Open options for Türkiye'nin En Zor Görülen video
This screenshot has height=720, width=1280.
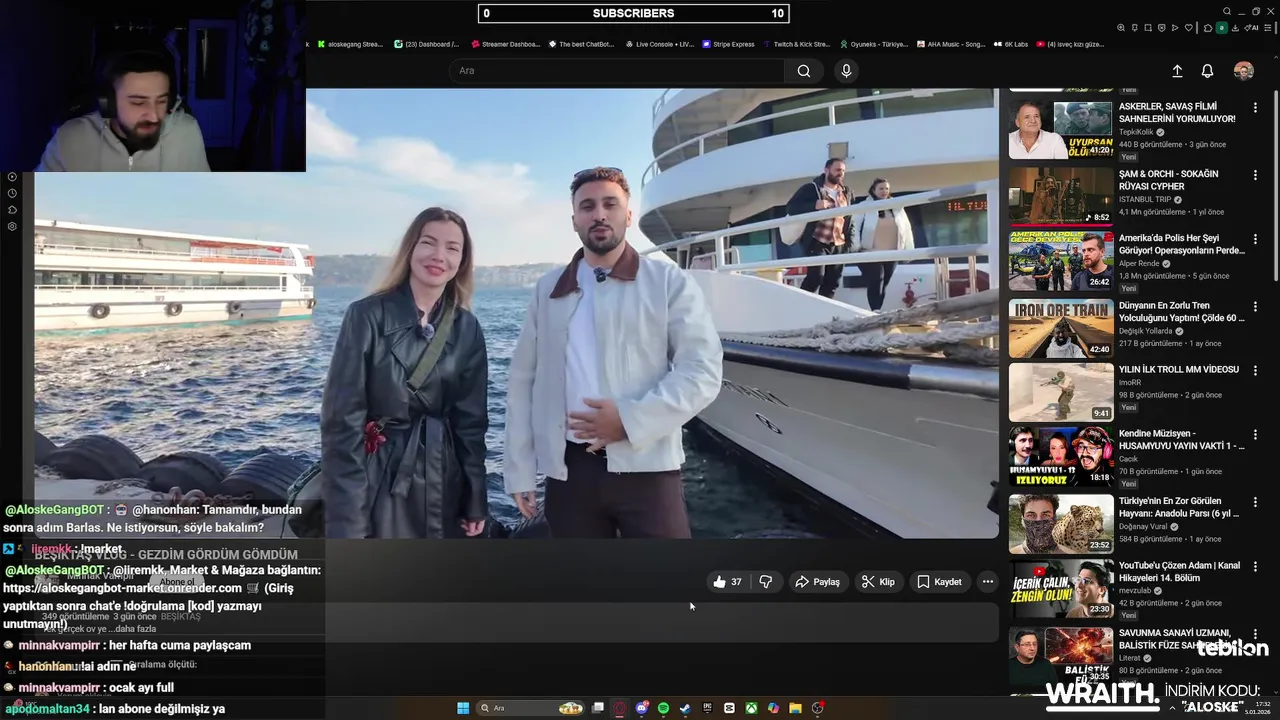click(1255, 501)
